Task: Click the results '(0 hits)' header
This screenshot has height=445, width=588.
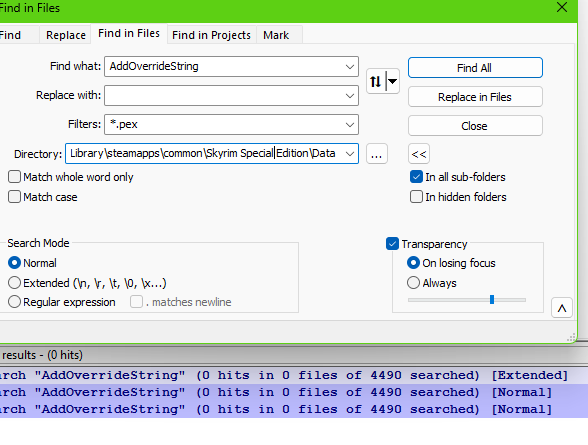Action: coord(41,355)
